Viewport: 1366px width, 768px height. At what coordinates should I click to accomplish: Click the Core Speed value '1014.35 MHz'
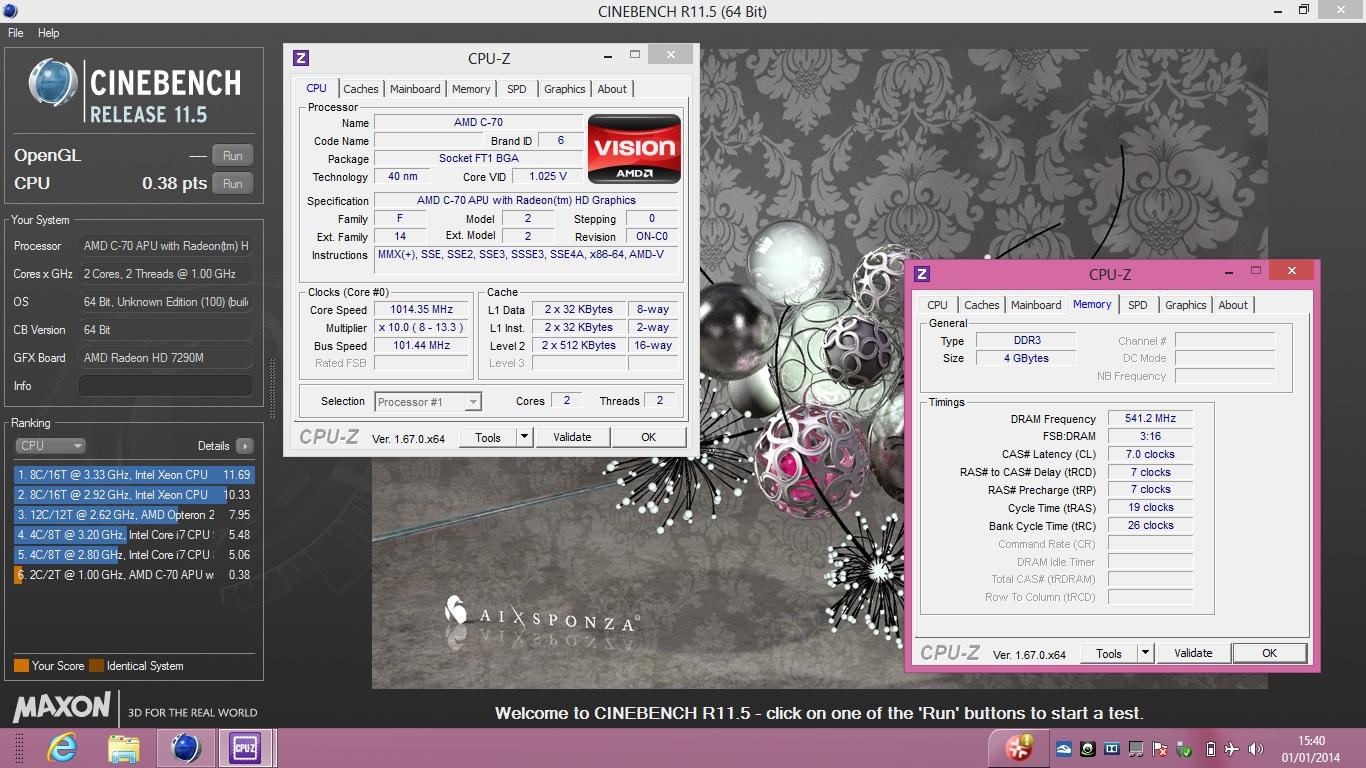423,310
